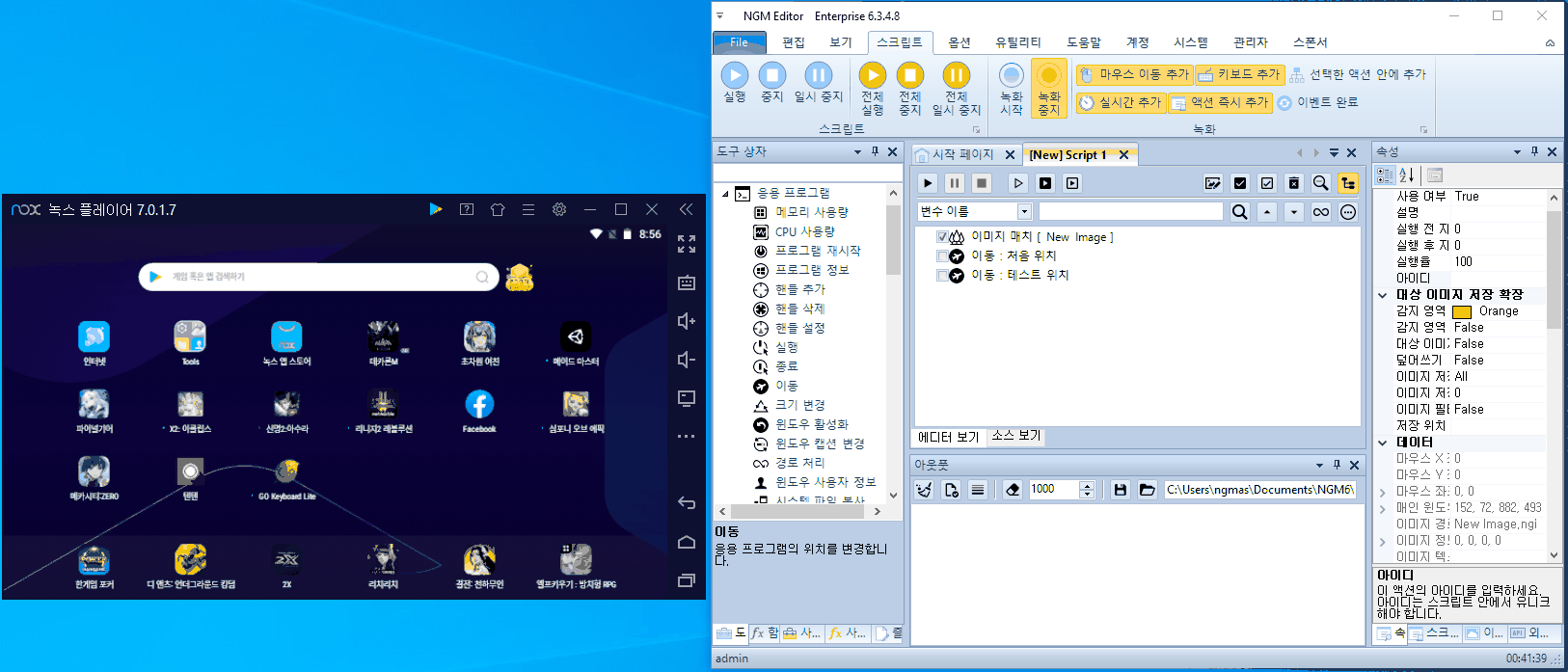This screenshot has width=1568, height=672.
Task: Click the eraser clear icon in the output panel
Action: tap(1013, 490)
